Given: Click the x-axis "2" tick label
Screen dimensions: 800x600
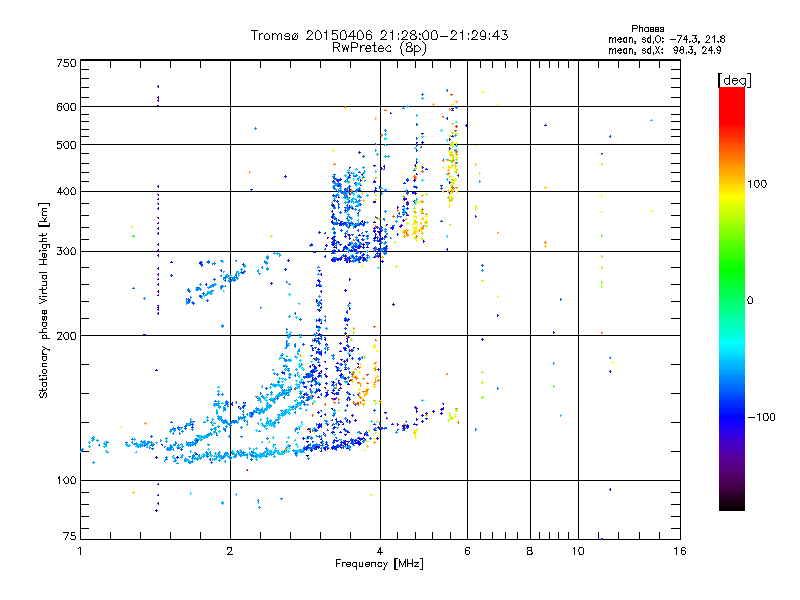Looking at the screenshot, I should pos(230,551).
